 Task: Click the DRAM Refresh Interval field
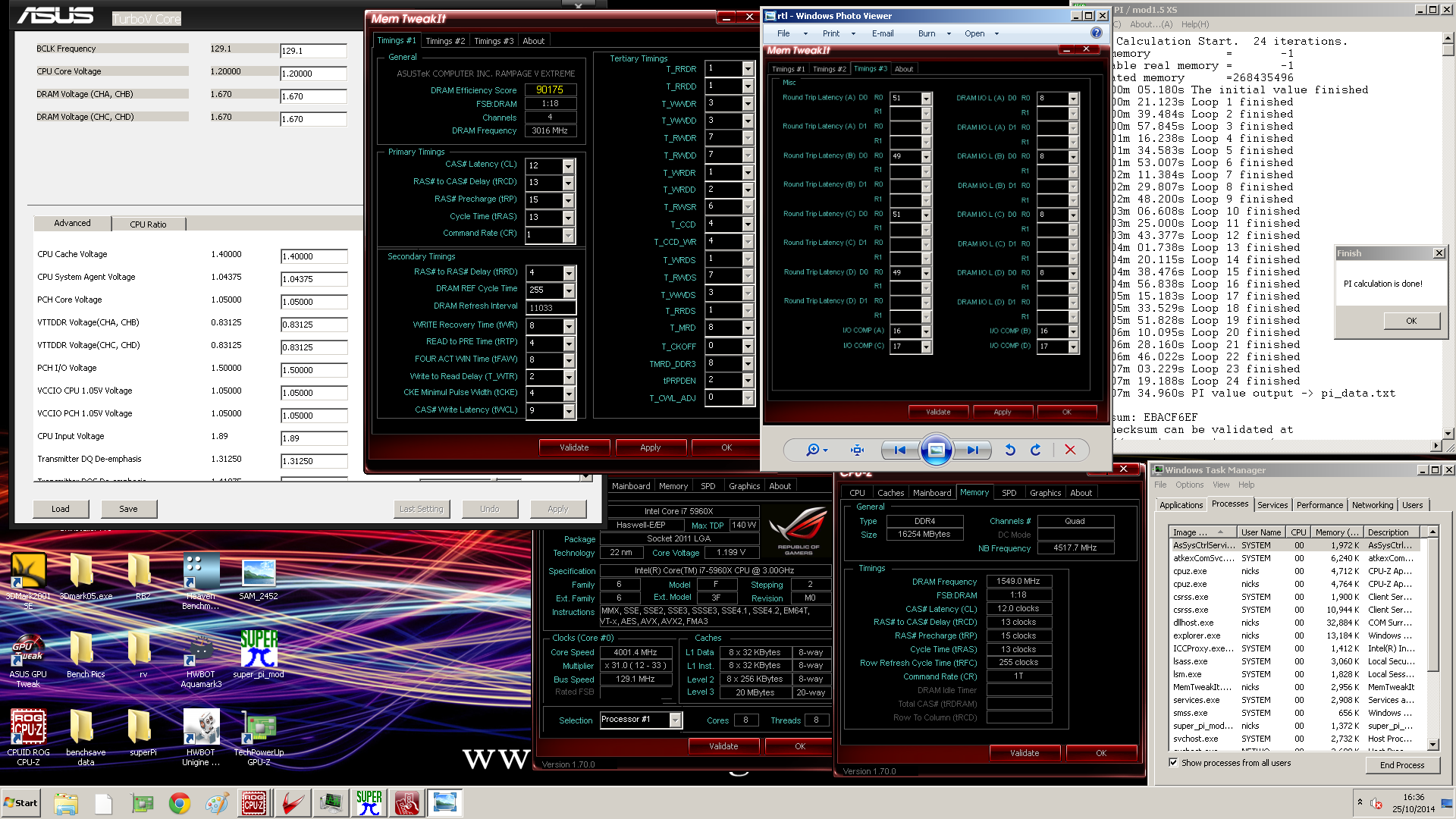(x=551, y=308)
